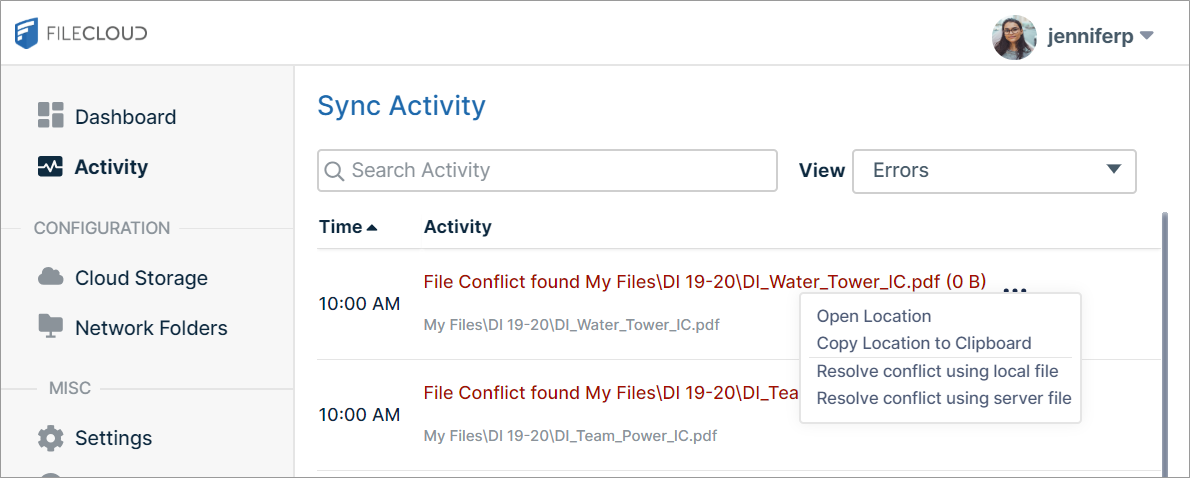Click the Network Folders folder icon
The height and width of the screenshot is (478, 1190).
pyautogui.click(x=50, y=326)
